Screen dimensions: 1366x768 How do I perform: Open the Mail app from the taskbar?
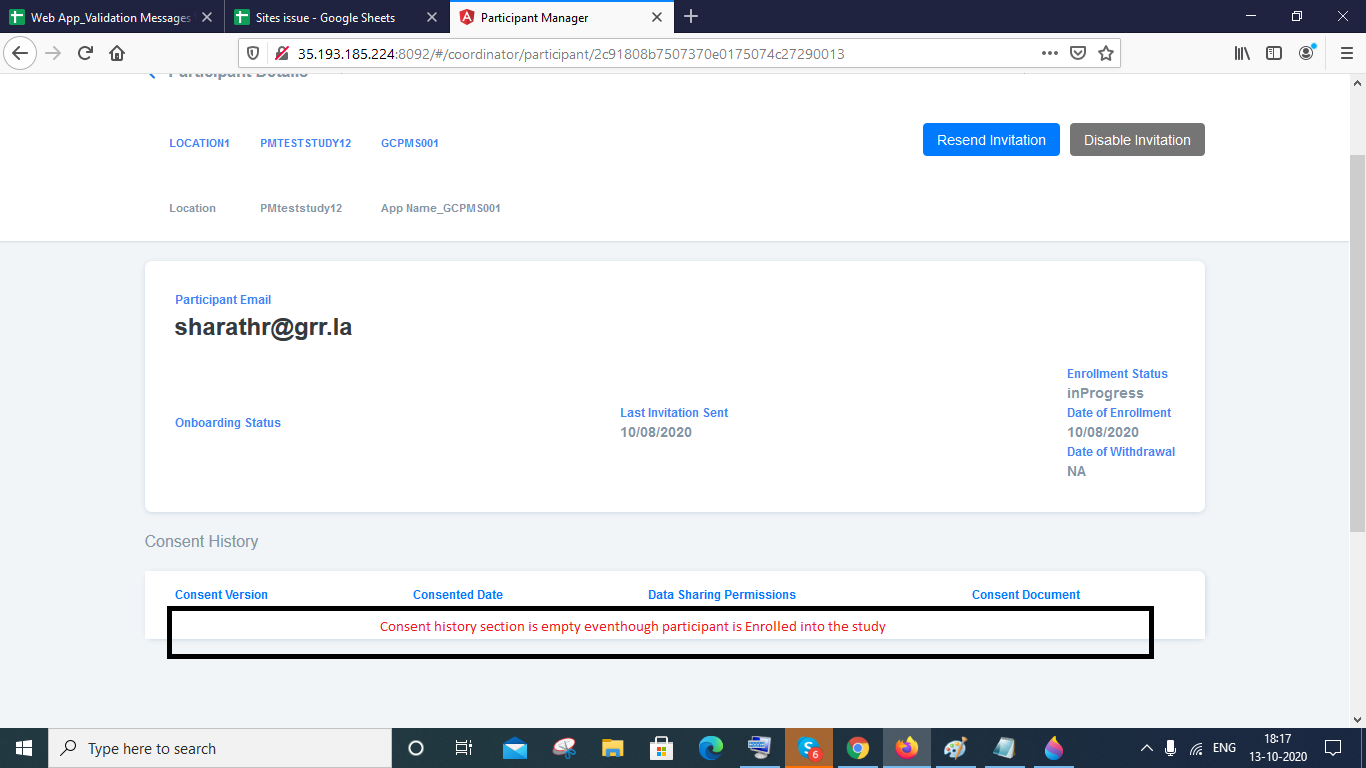515,747
